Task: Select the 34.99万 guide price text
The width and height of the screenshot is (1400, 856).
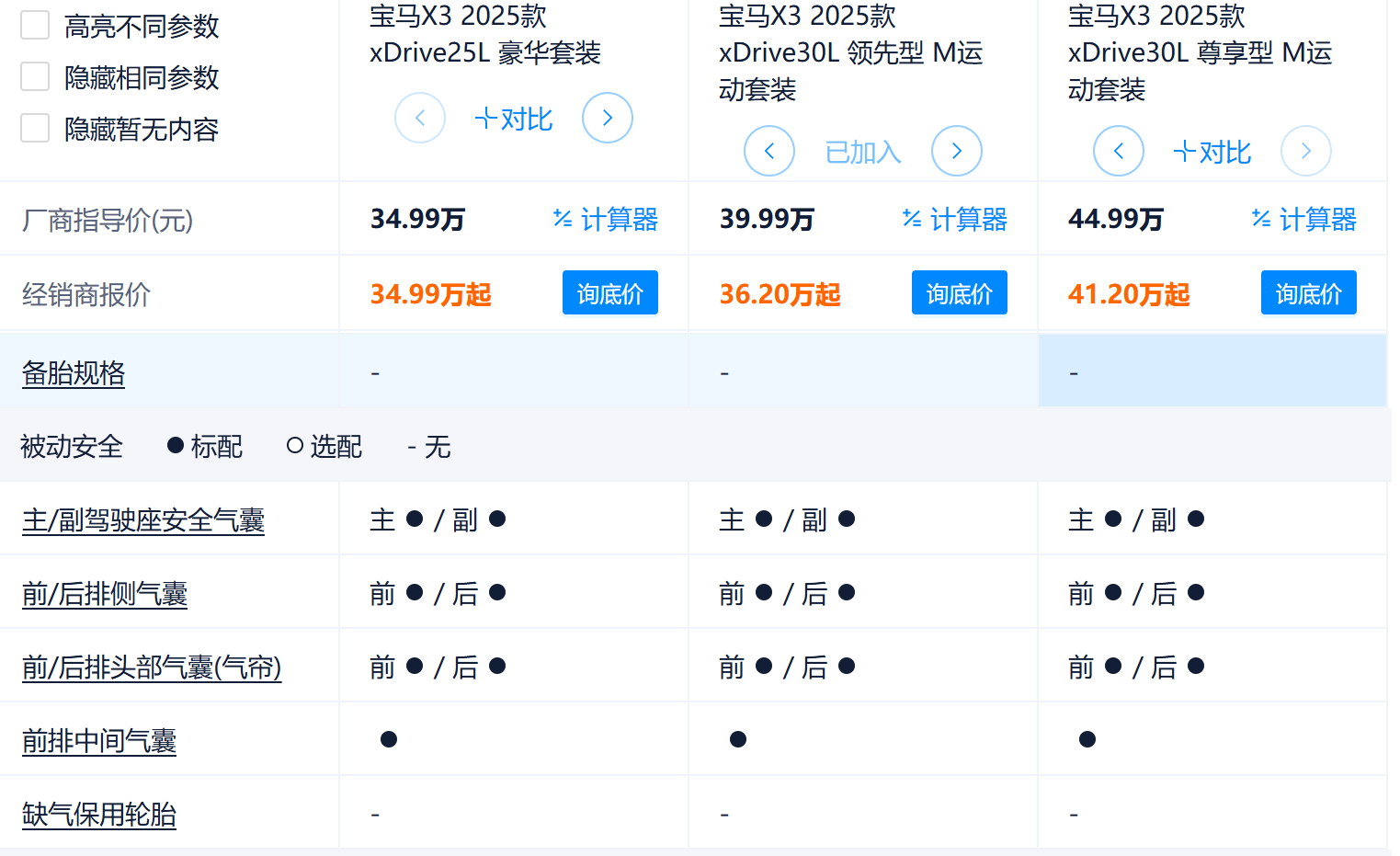Action: click(x=418, y=219)
